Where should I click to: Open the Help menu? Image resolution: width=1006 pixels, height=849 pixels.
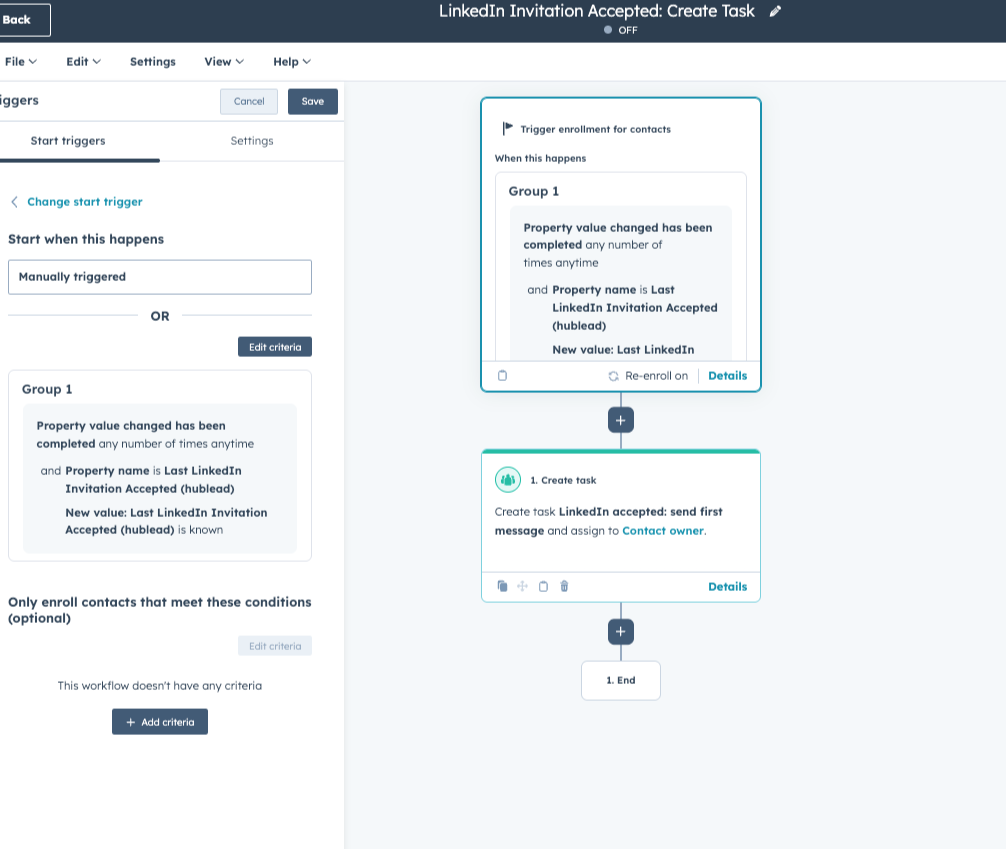[292, 62]
